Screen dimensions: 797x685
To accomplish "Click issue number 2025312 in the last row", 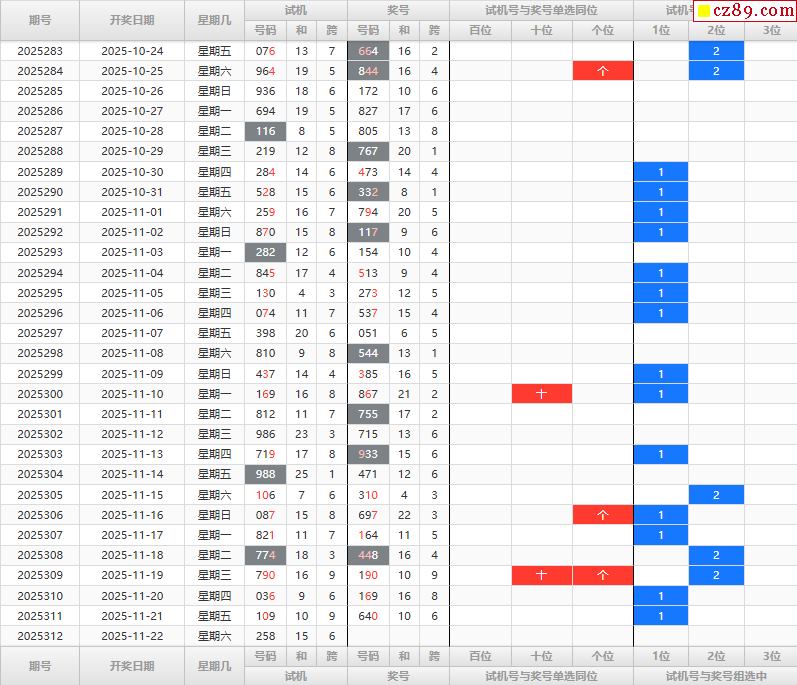I will click(40, 636).
